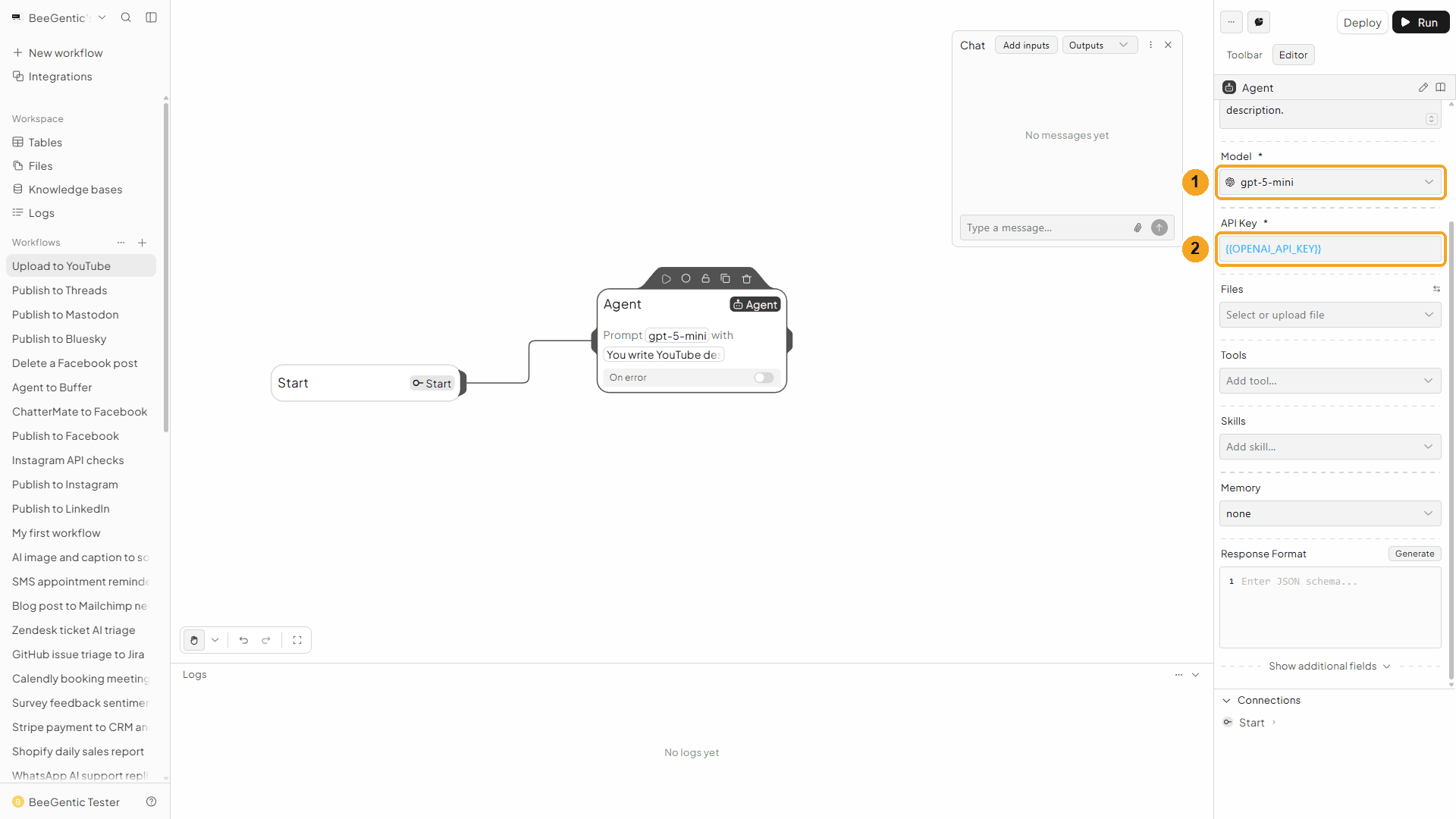Switch to the Toolbar tab
Image resolution: width=1456 pixels, height=819 pixels.
pos(1244,55)
